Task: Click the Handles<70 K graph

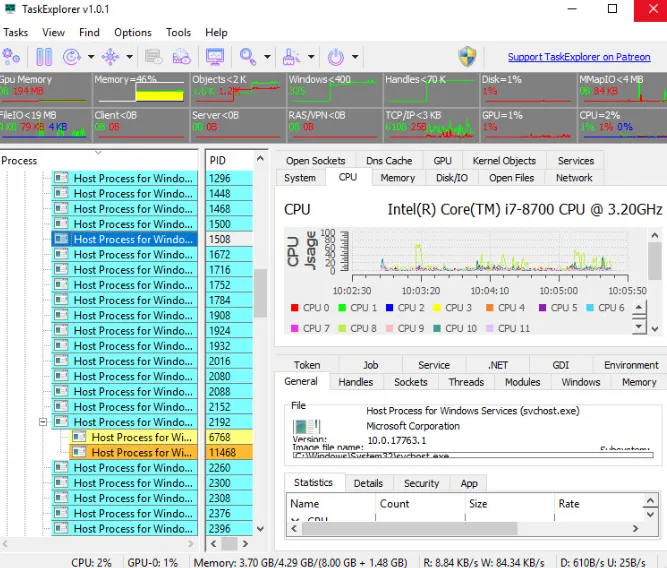Action: (431, 88)
